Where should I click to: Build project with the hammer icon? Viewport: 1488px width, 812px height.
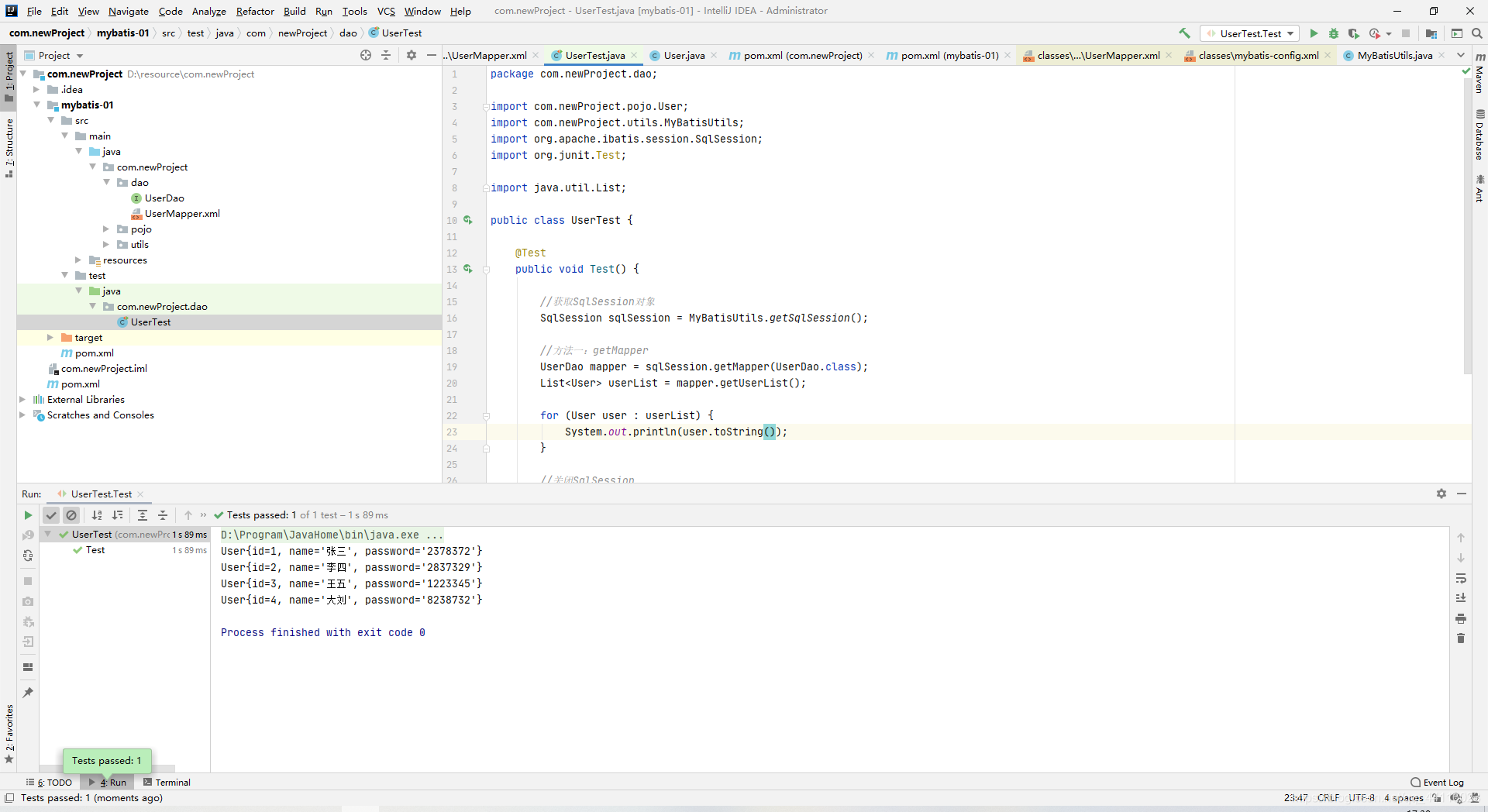[x=1184, y=33]
